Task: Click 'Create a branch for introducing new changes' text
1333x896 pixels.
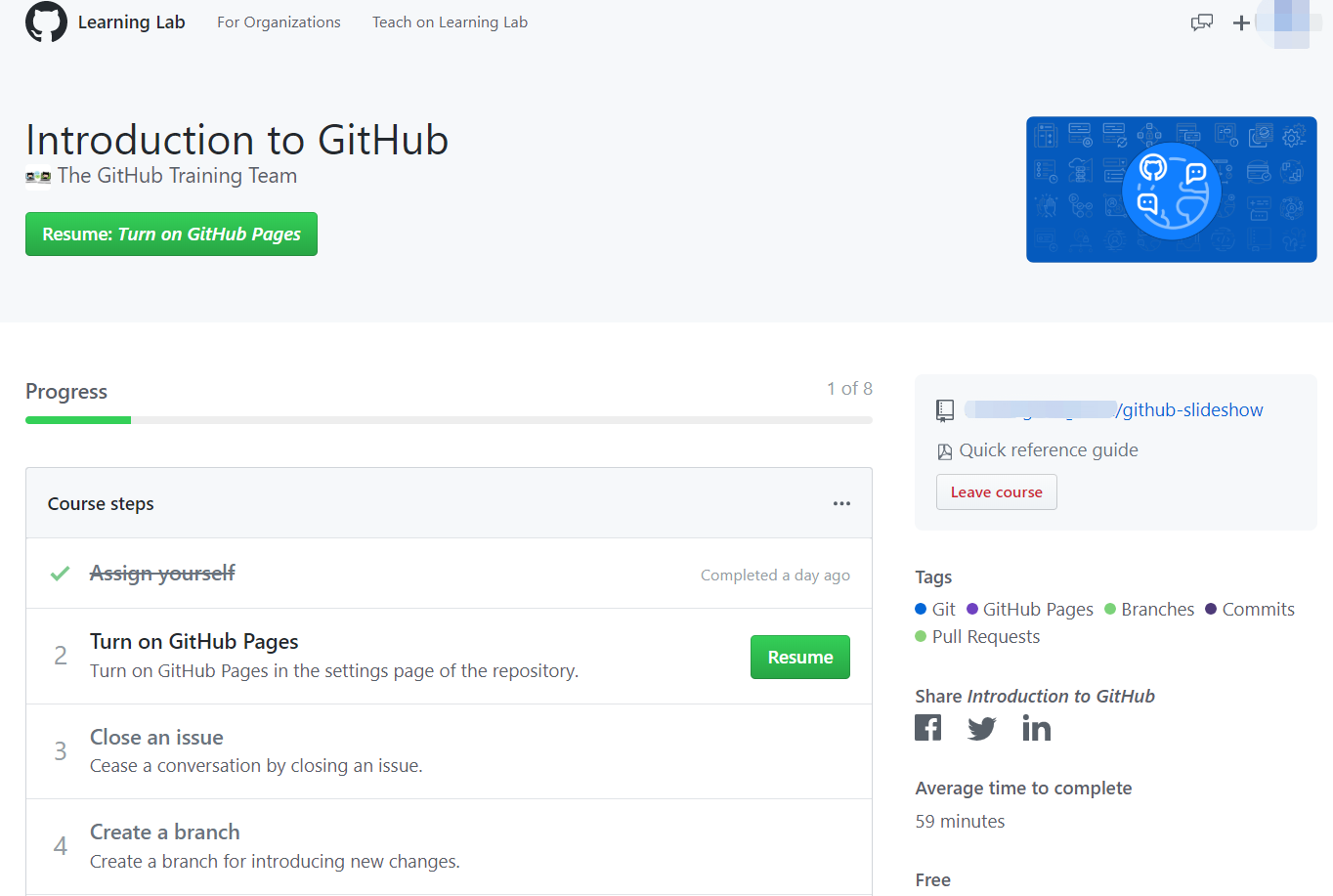Action: coord(275,862)
